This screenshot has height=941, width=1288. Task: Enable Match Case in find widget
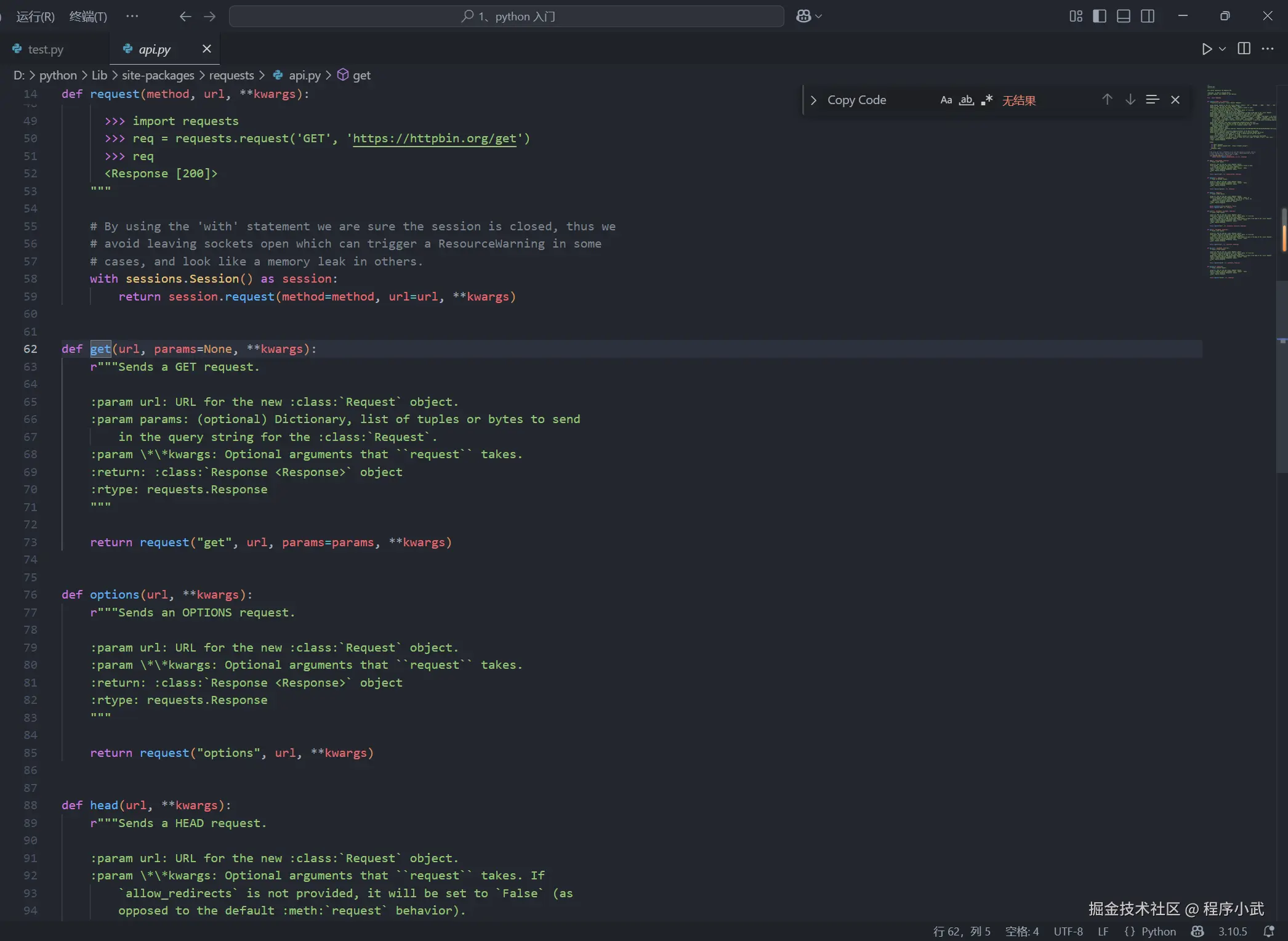(946, 100)
